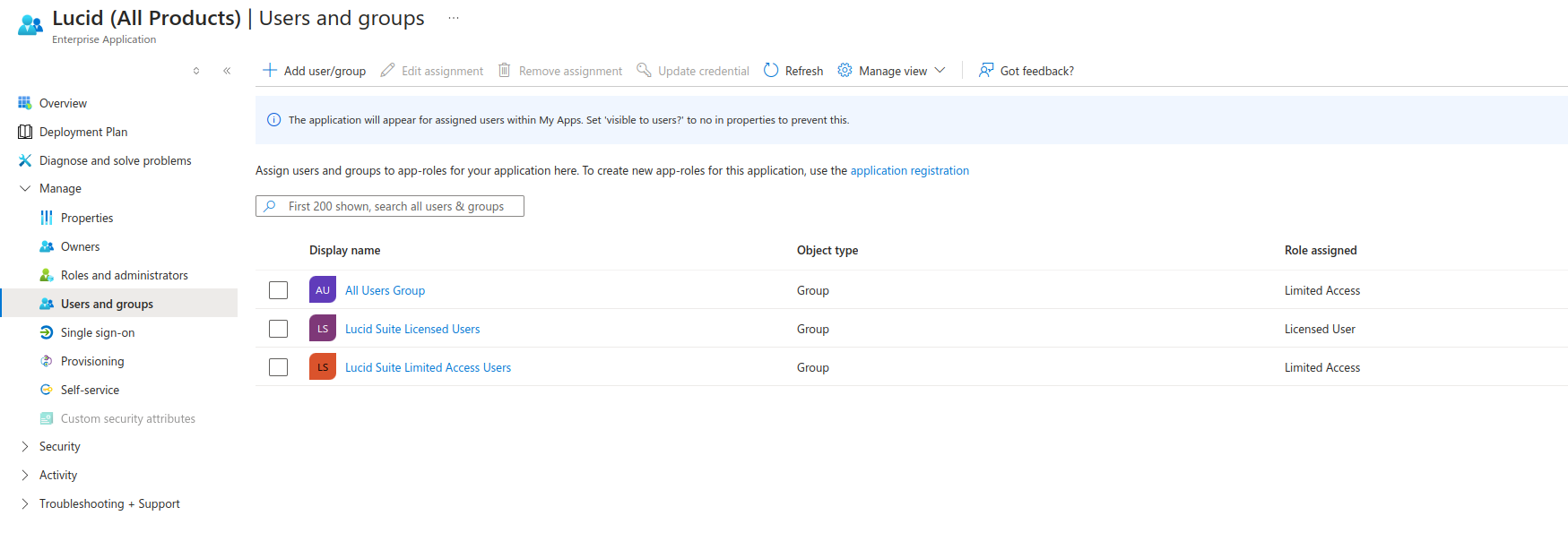Click the Custom security attributes icon
The width and height of the screenshot is (1568, 550).
47,418
